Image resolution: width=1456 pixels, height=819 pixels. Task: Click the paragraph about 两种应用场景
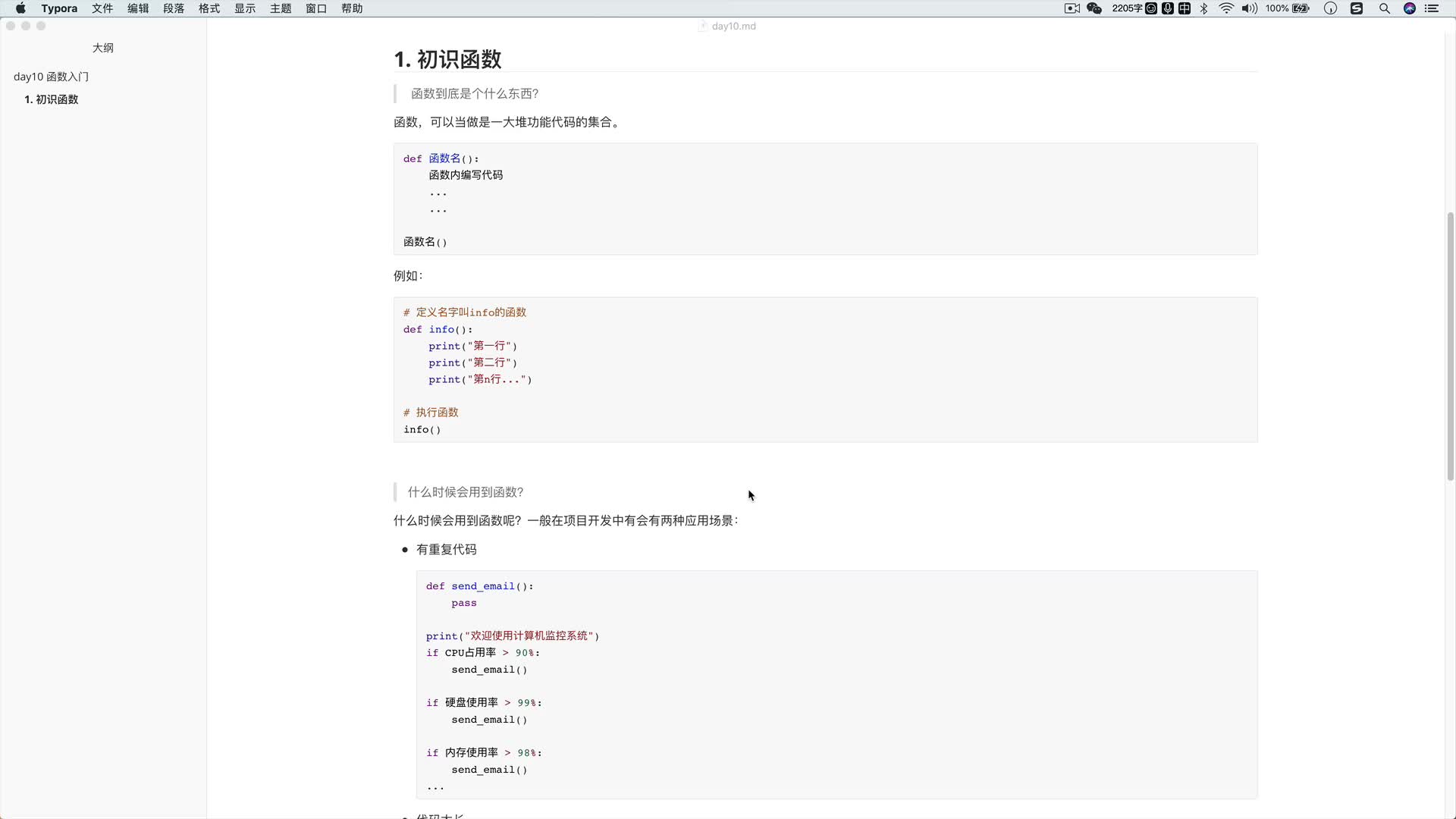566,521
